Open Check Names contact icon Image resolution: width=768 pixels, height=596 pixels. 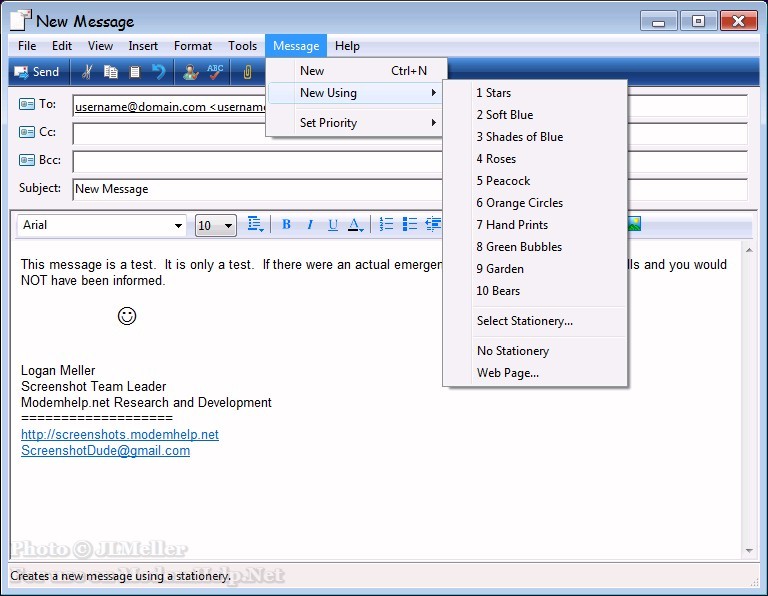coord(190,72)
